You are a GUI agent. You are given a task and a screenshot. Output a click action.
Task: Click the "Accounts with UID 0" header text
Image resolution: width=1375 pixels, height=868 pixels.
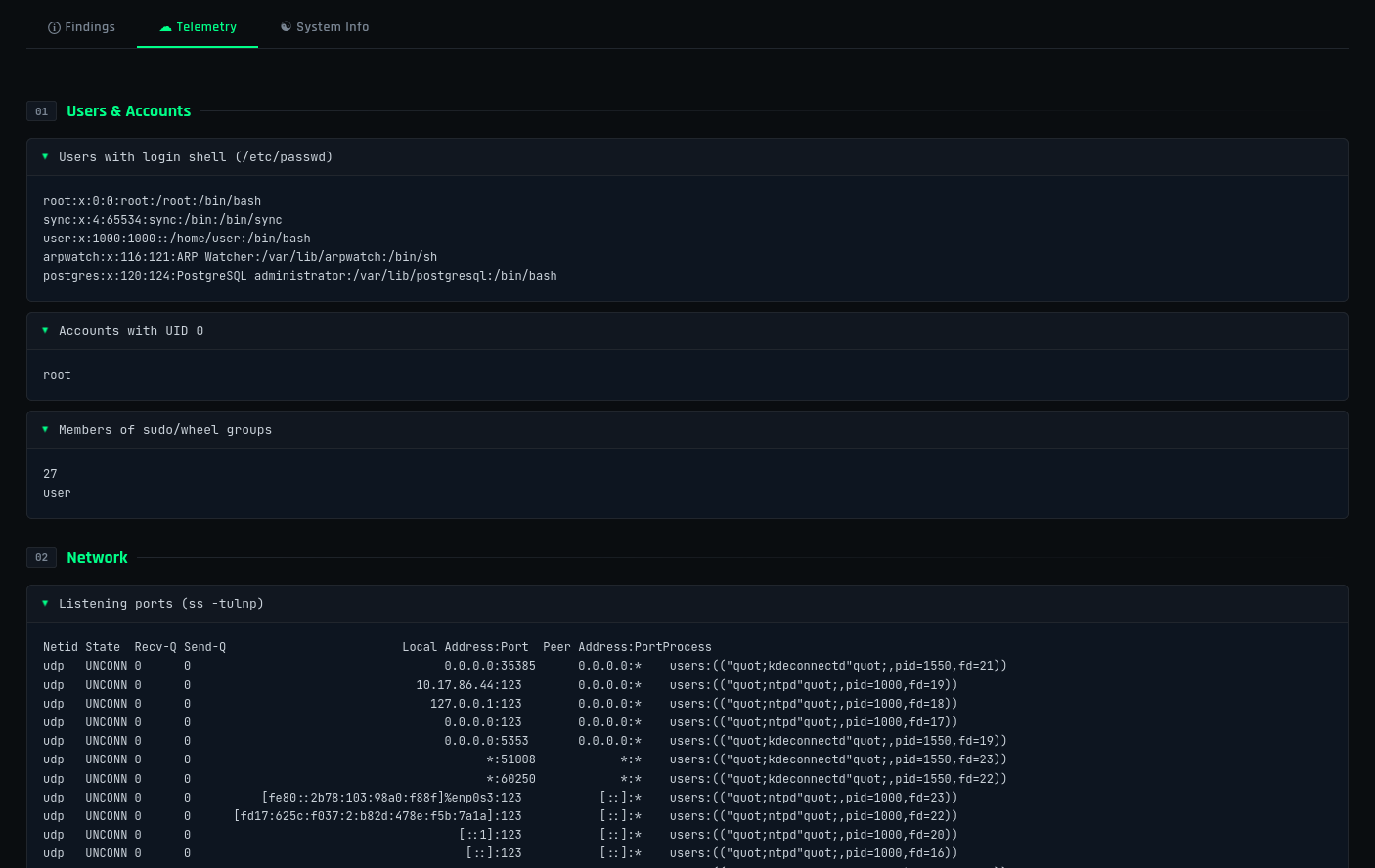click(131, 331)
